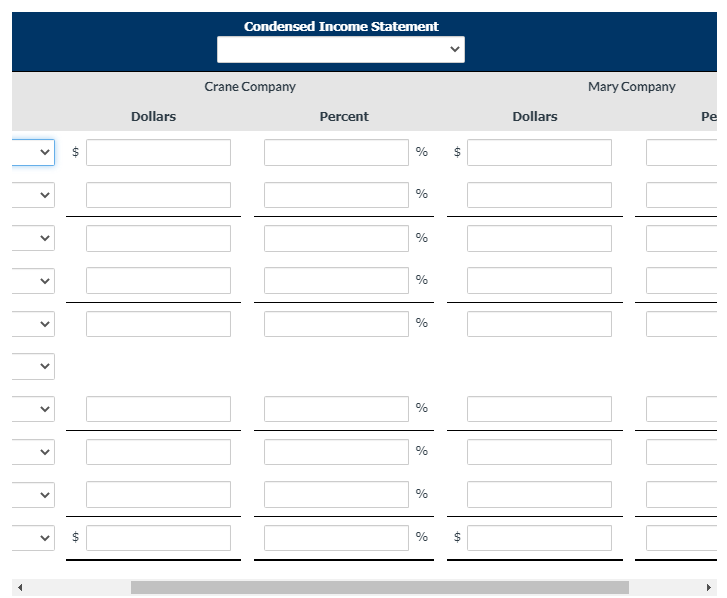Select Mary Dollars field in second row
Screen dimensions: 727x598
click(x=539, y=195)
